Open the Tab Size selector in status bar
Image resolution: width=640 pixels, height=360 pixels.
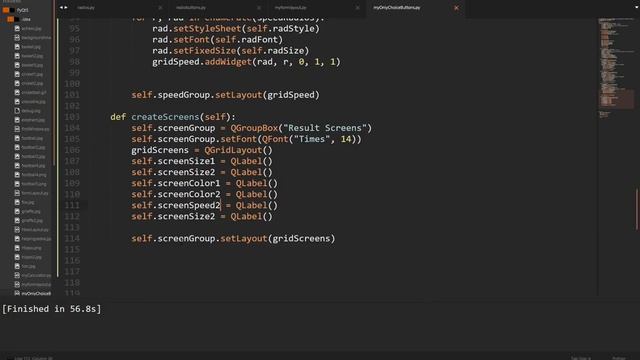point(581,358)
